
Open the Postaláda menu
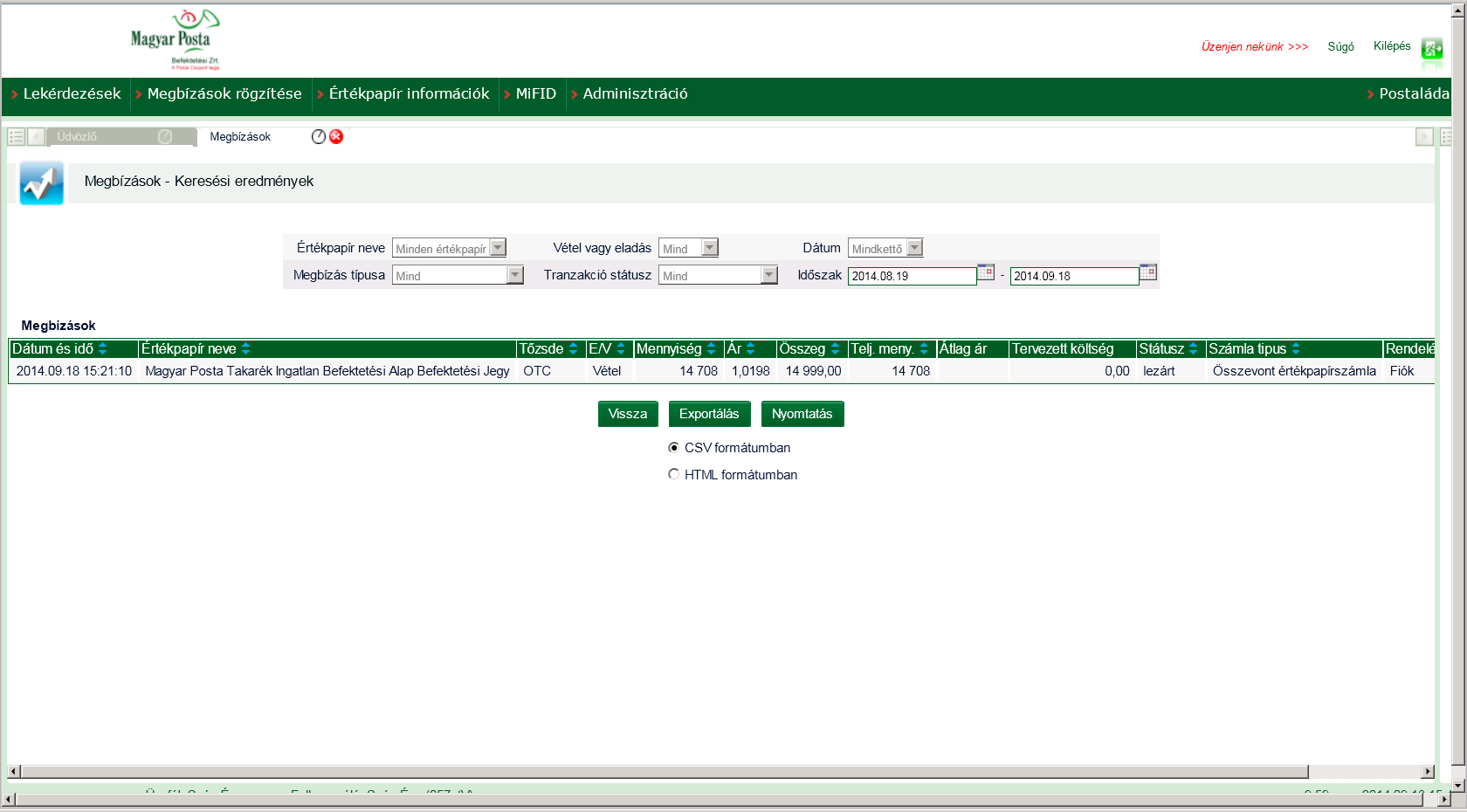click(x=1414, y=93)
